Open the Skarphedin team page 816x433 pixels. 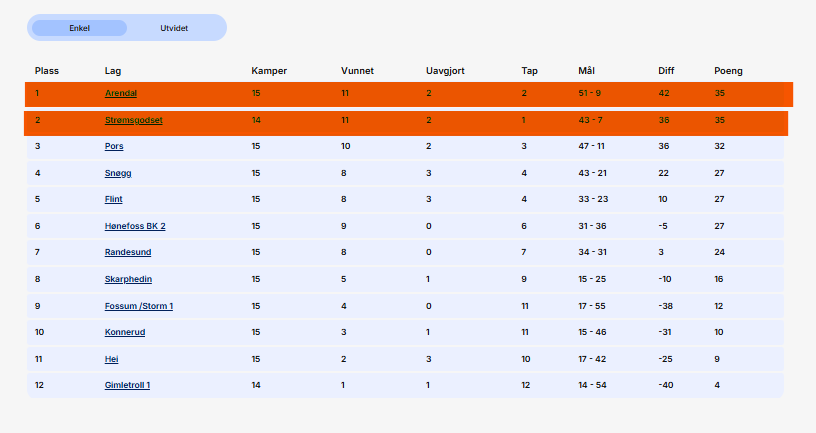[x=128, y=279]
